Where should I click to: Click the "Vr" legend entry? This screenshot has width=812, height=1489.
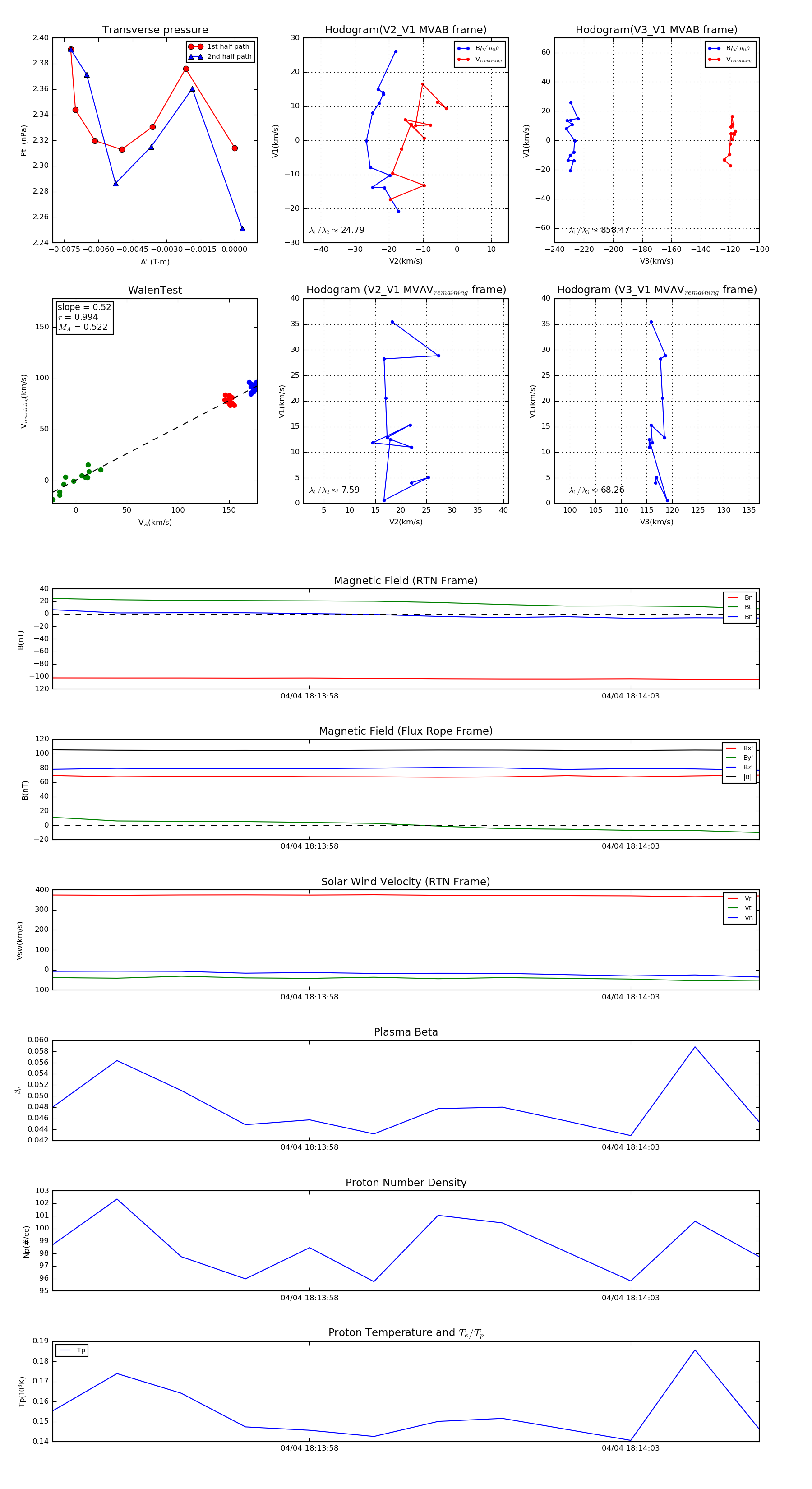(740, 898)
